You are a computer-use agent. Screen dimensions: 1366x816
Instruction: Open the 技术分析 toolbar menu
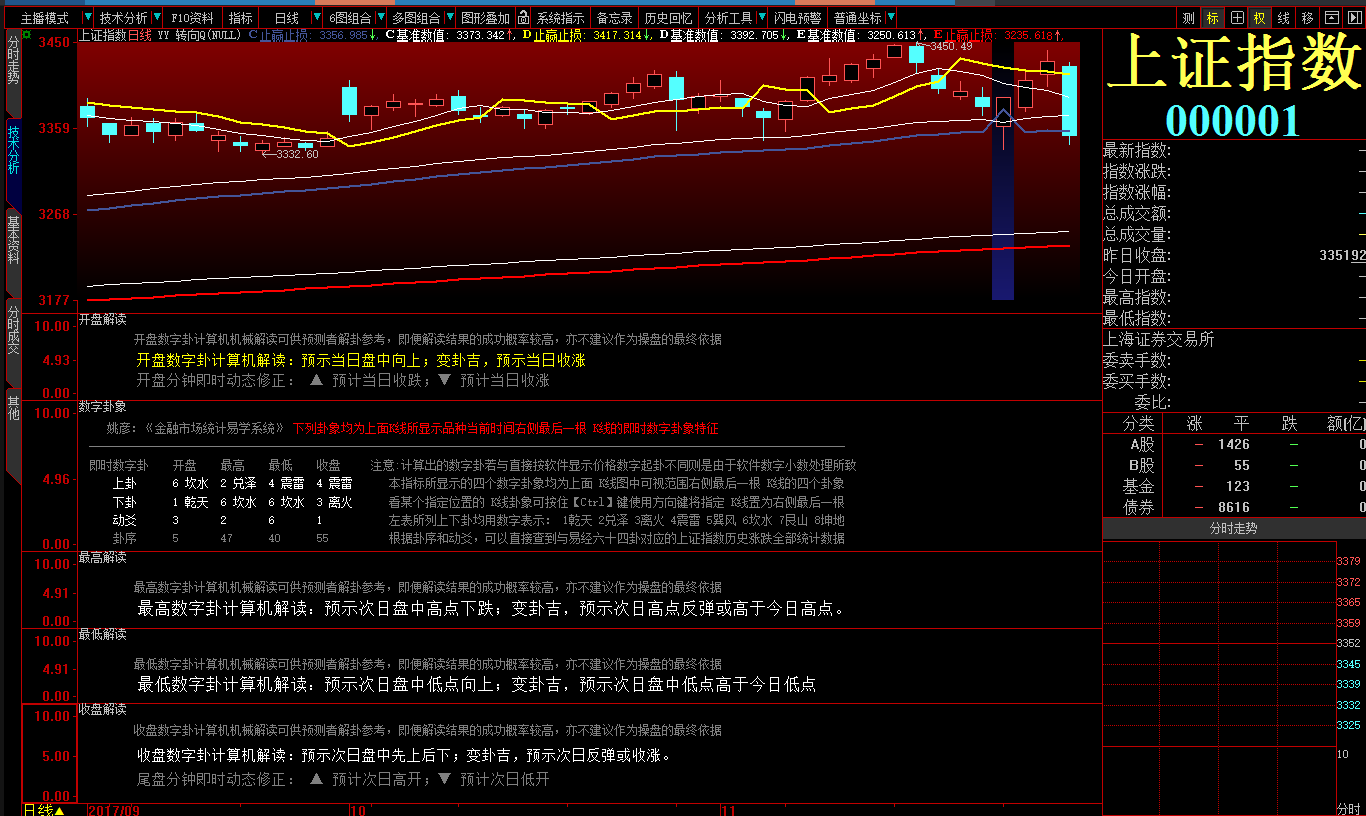(124, 18)
